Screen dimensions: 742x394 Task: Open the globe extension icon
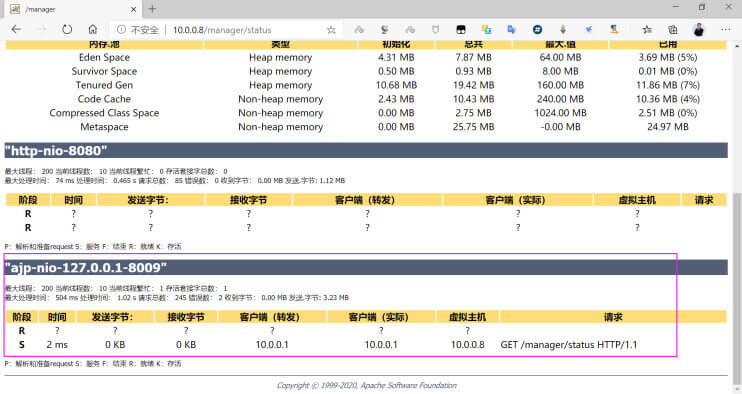point(384,30)
